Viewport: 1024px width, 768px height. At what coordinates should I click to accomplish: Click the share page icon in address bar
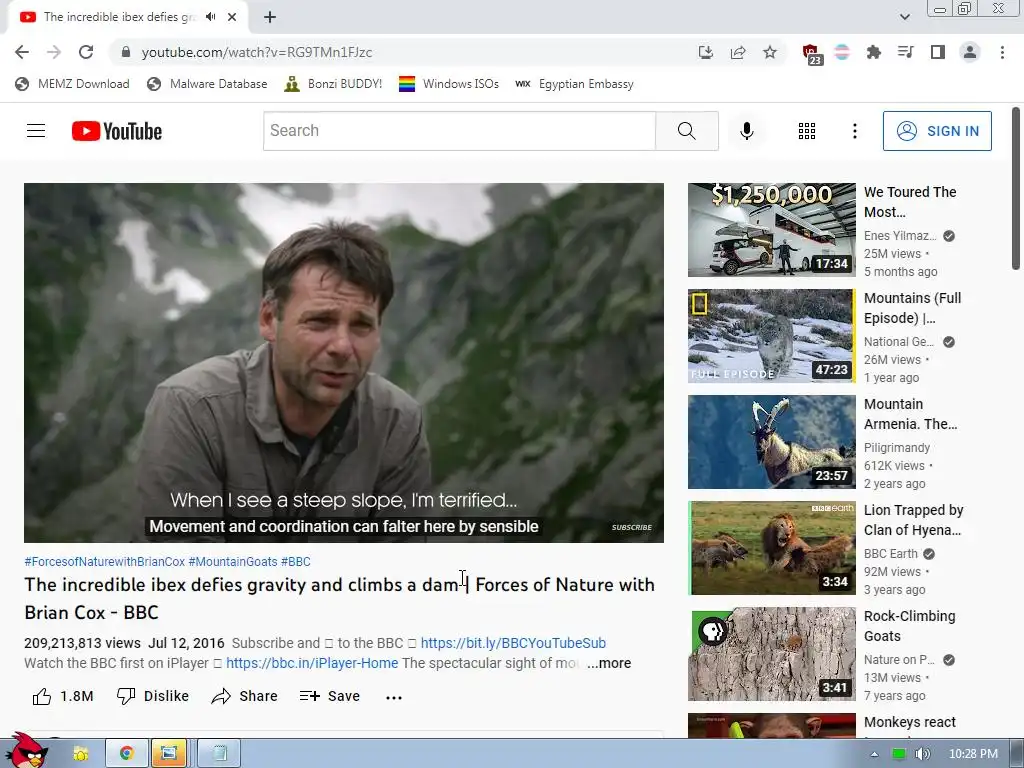pyautogui.click(x=738, y=52)
